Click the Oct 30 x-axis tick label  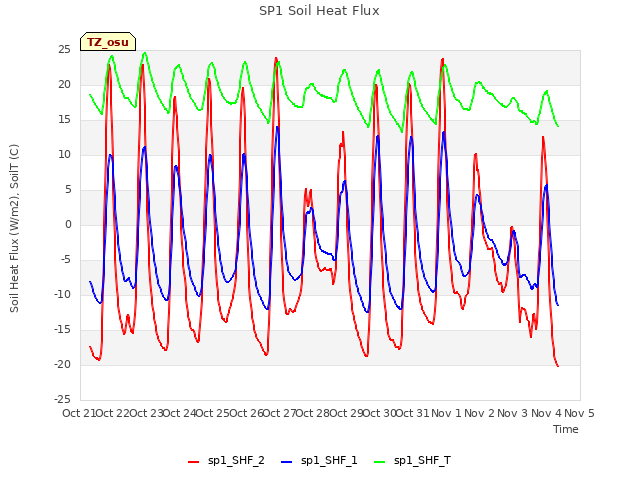coord(380,413)
